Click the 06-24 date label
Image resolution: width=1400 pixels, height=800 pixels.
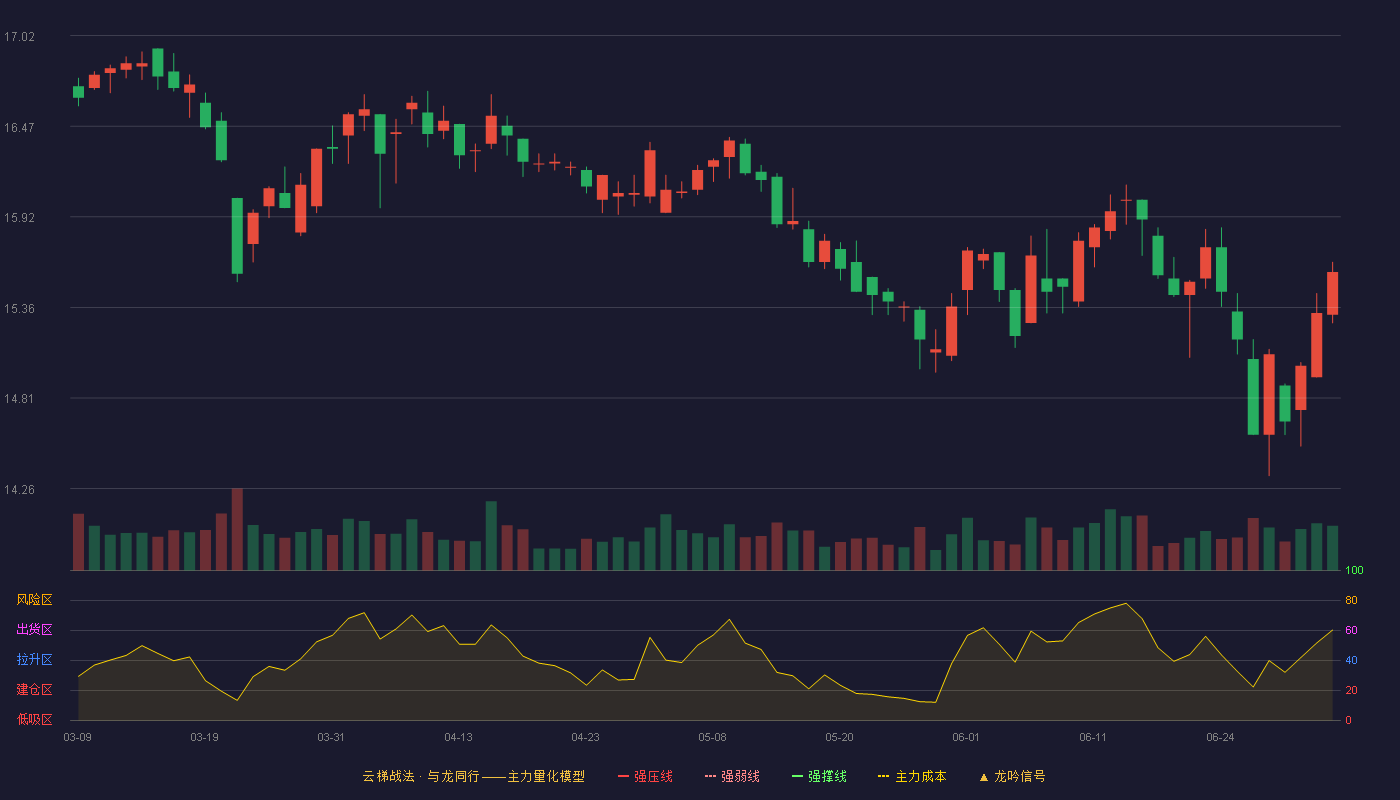(x=1220, y=737)
